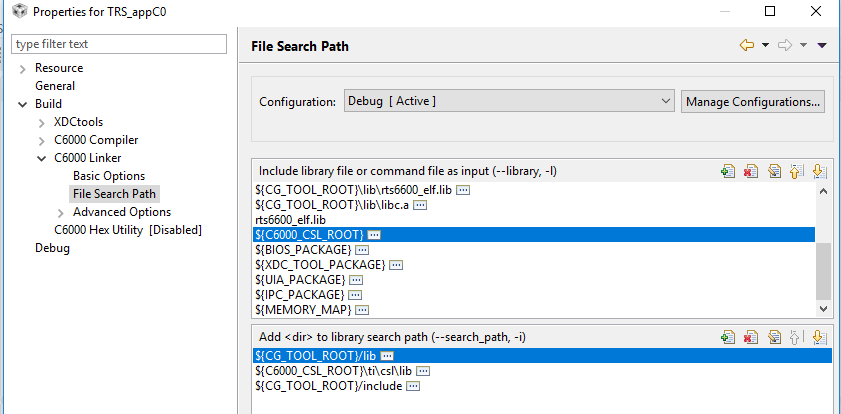This screenshot has width=841, height=414.
Task: Expand the Advanced Options node
Action: (x=62, y=212)
